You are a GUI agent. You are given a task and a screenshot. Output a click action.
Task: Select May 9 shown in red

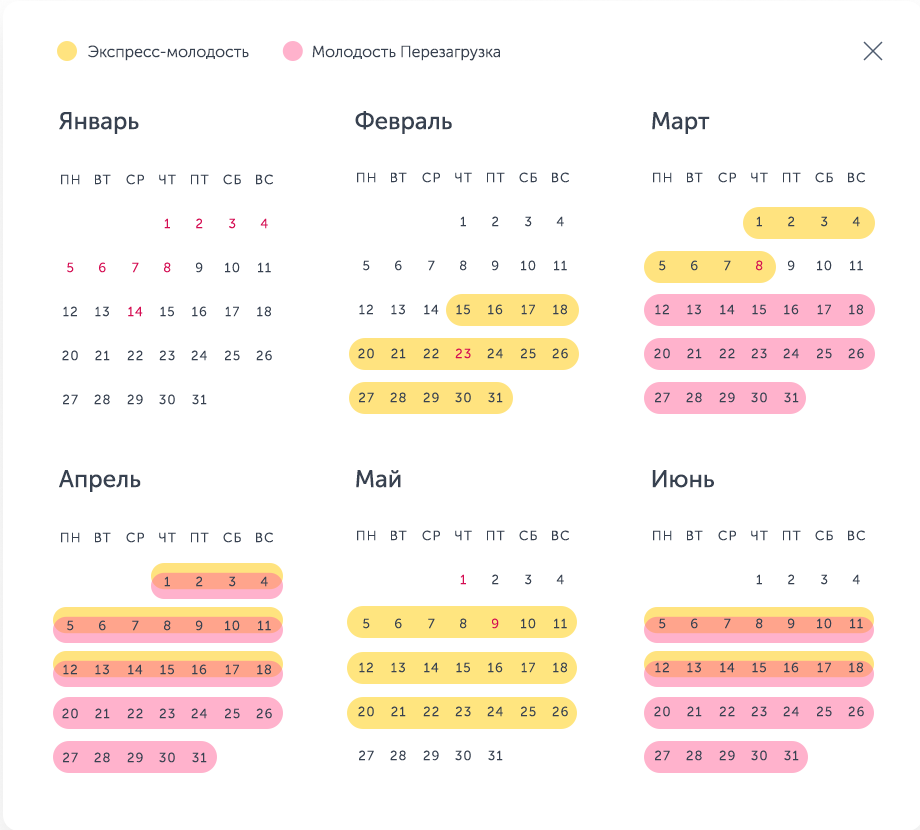click(x=495, y=624)
